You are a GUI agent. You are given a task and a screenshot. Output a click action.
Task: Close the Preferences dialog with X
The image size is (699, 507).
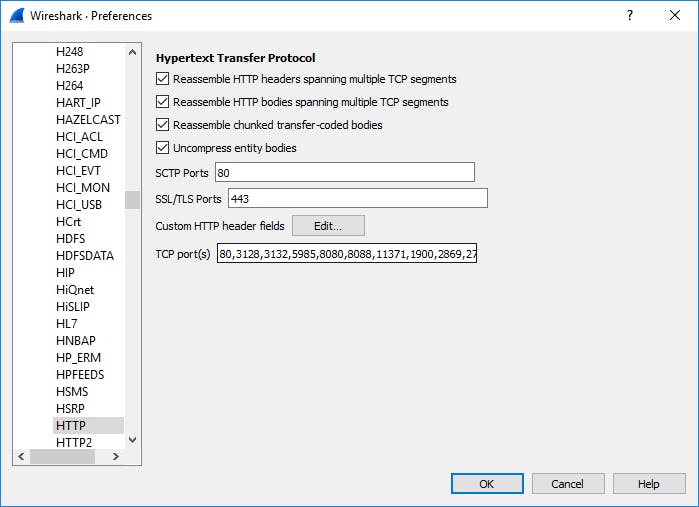675,16
